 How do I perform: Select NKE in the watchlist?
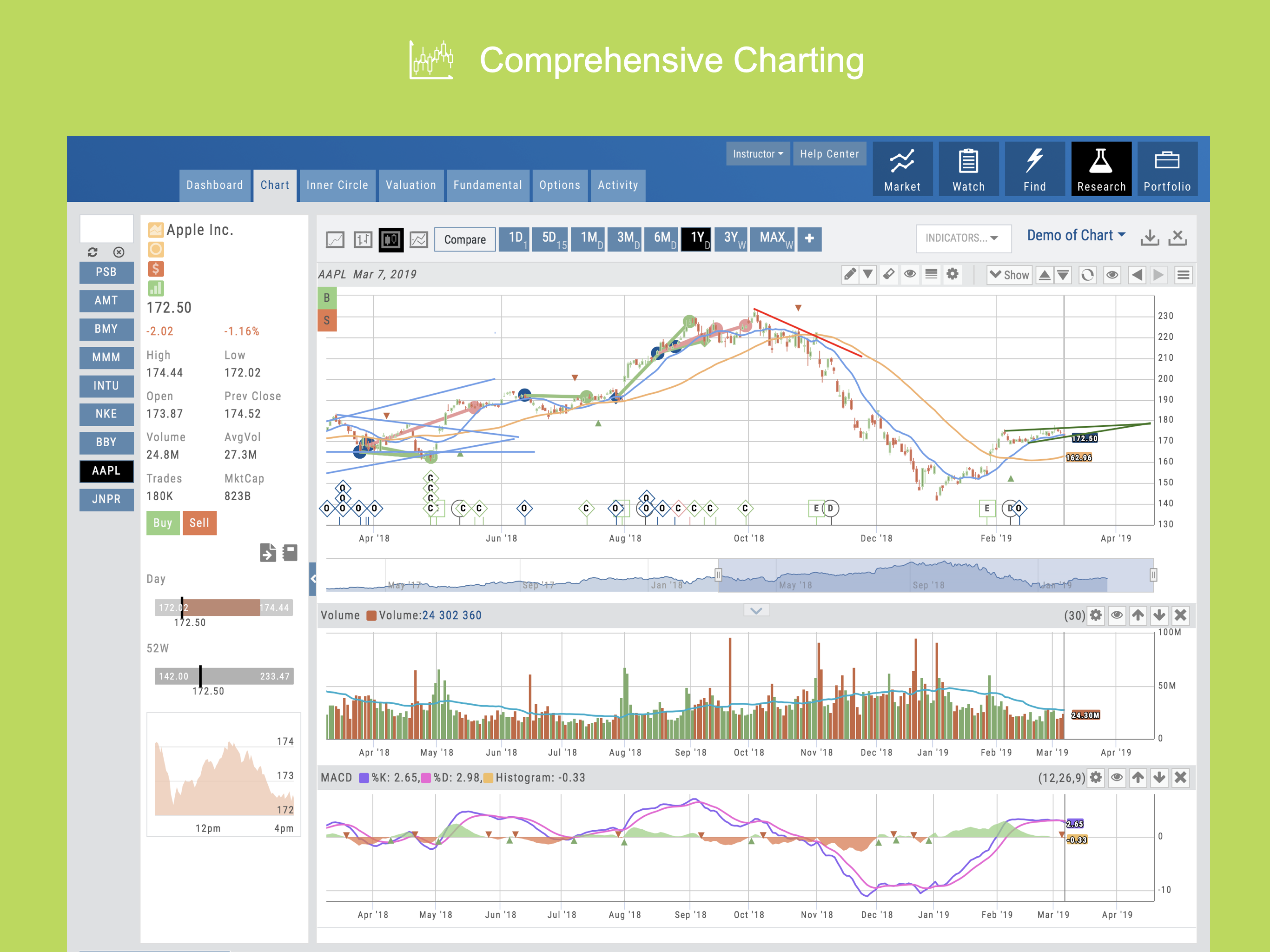coord(106,414)
